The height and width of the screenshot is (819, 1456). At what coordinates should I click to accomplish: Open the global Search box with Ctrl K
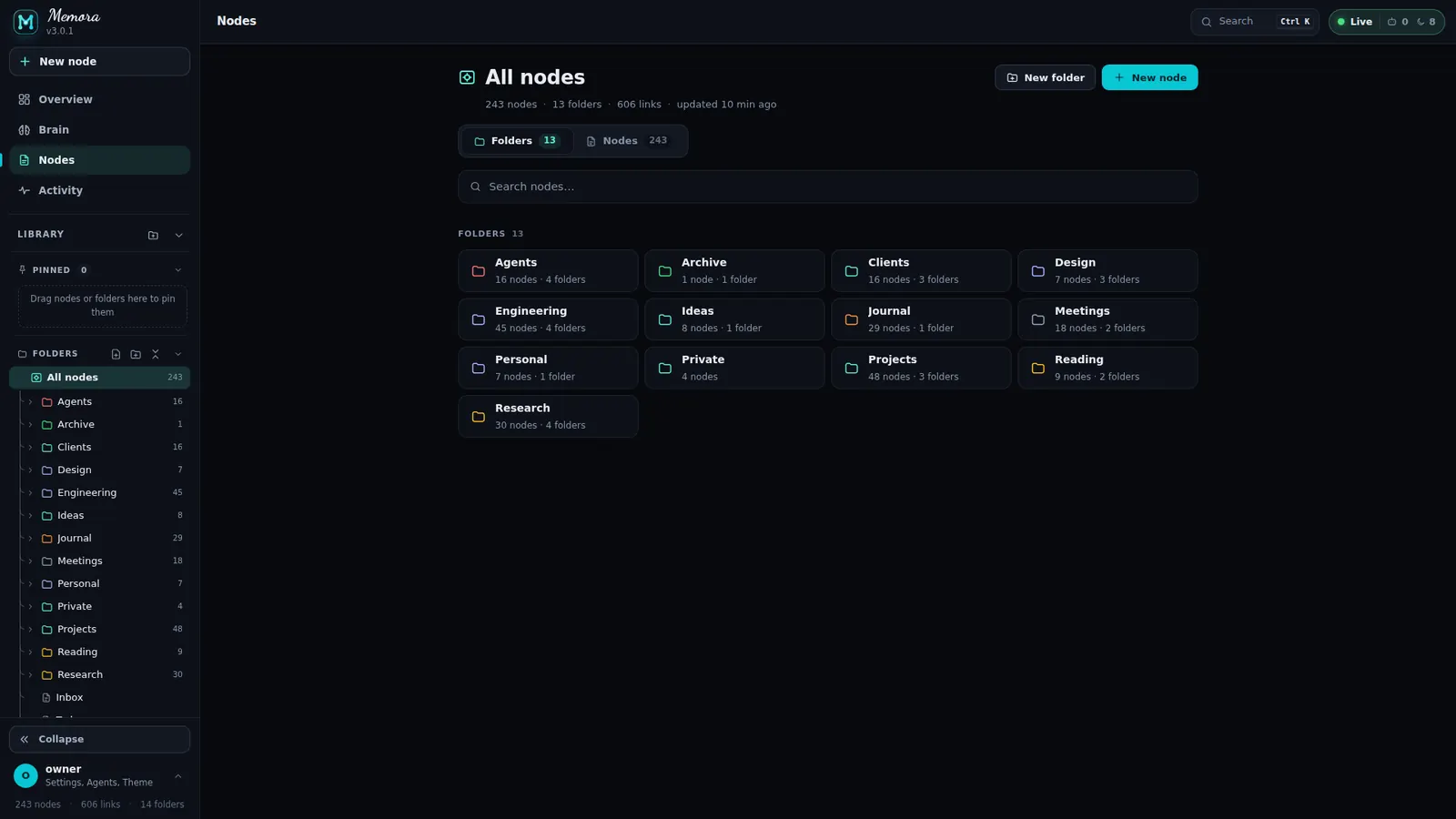tap(1254, 22)
